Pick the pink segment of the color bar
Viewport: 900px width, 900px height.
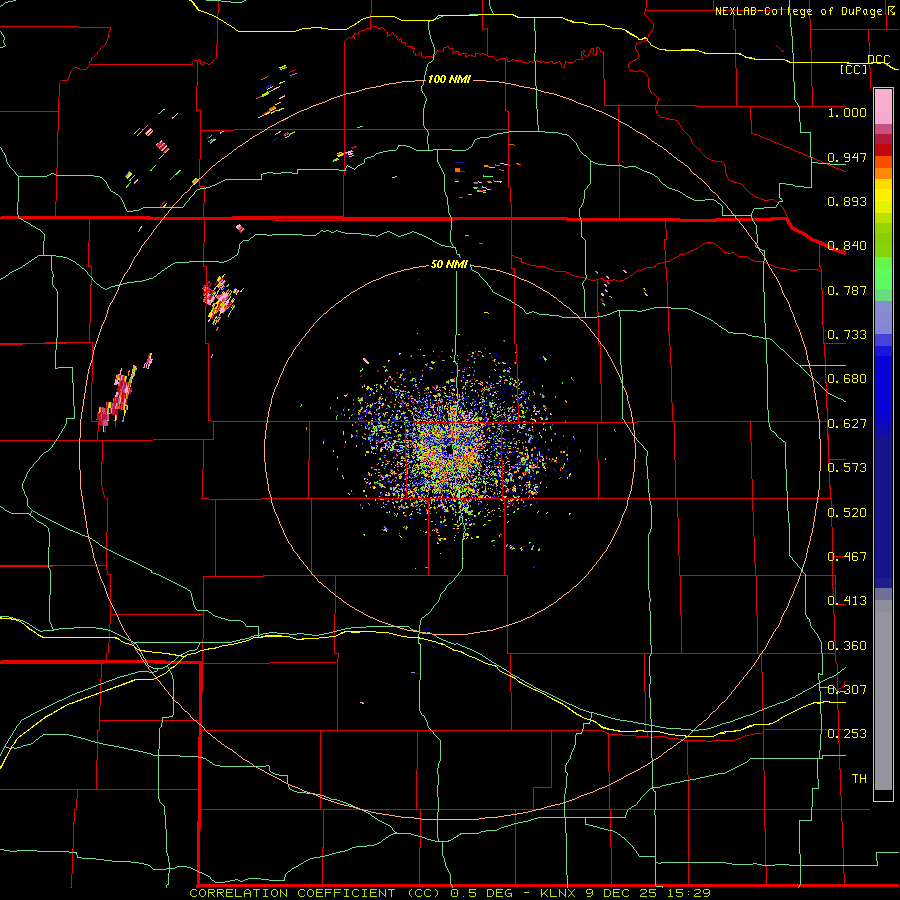pyautogui.click(x=883, y=107)
